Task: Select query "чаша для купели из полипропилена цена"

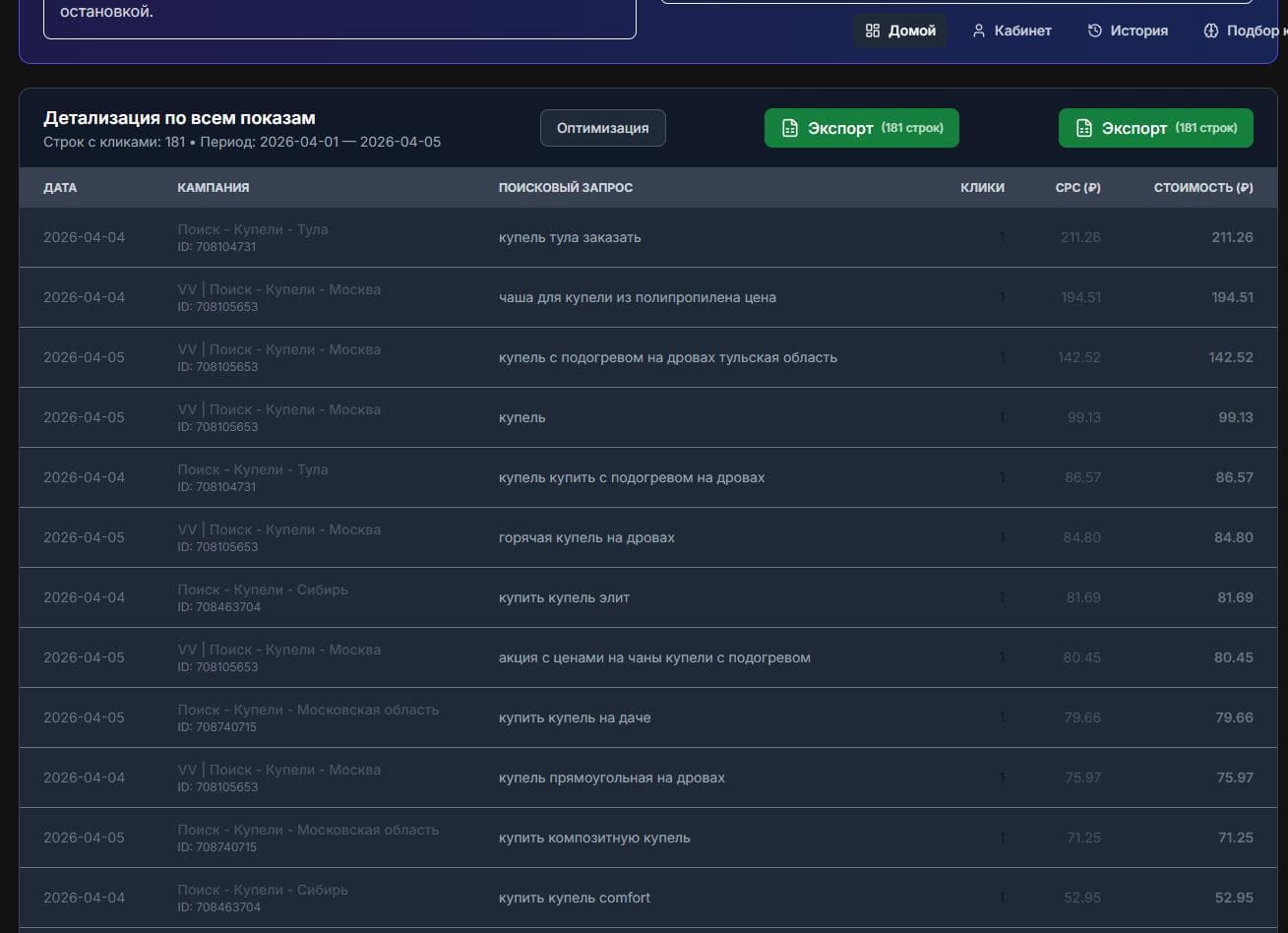Action: pyautogui.click(x=638, y=297)
